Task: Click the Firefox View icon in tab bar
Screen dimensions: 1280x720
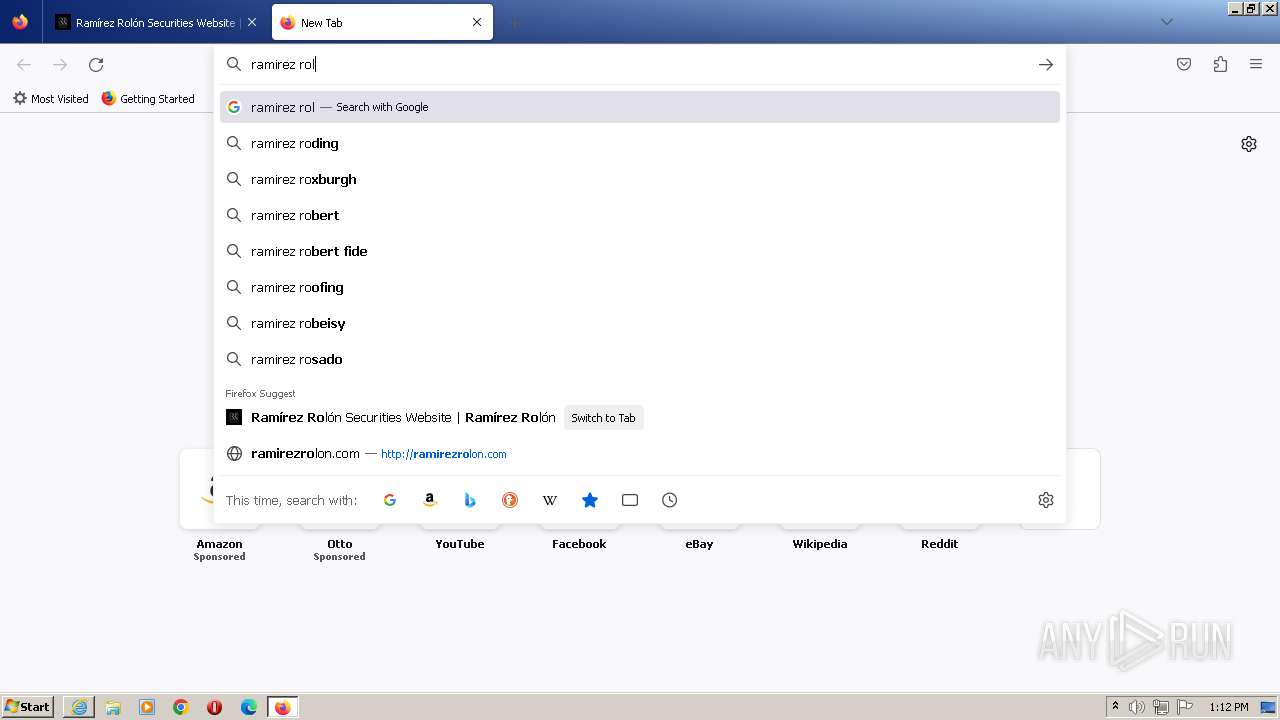Action: (x=20, y=22)
